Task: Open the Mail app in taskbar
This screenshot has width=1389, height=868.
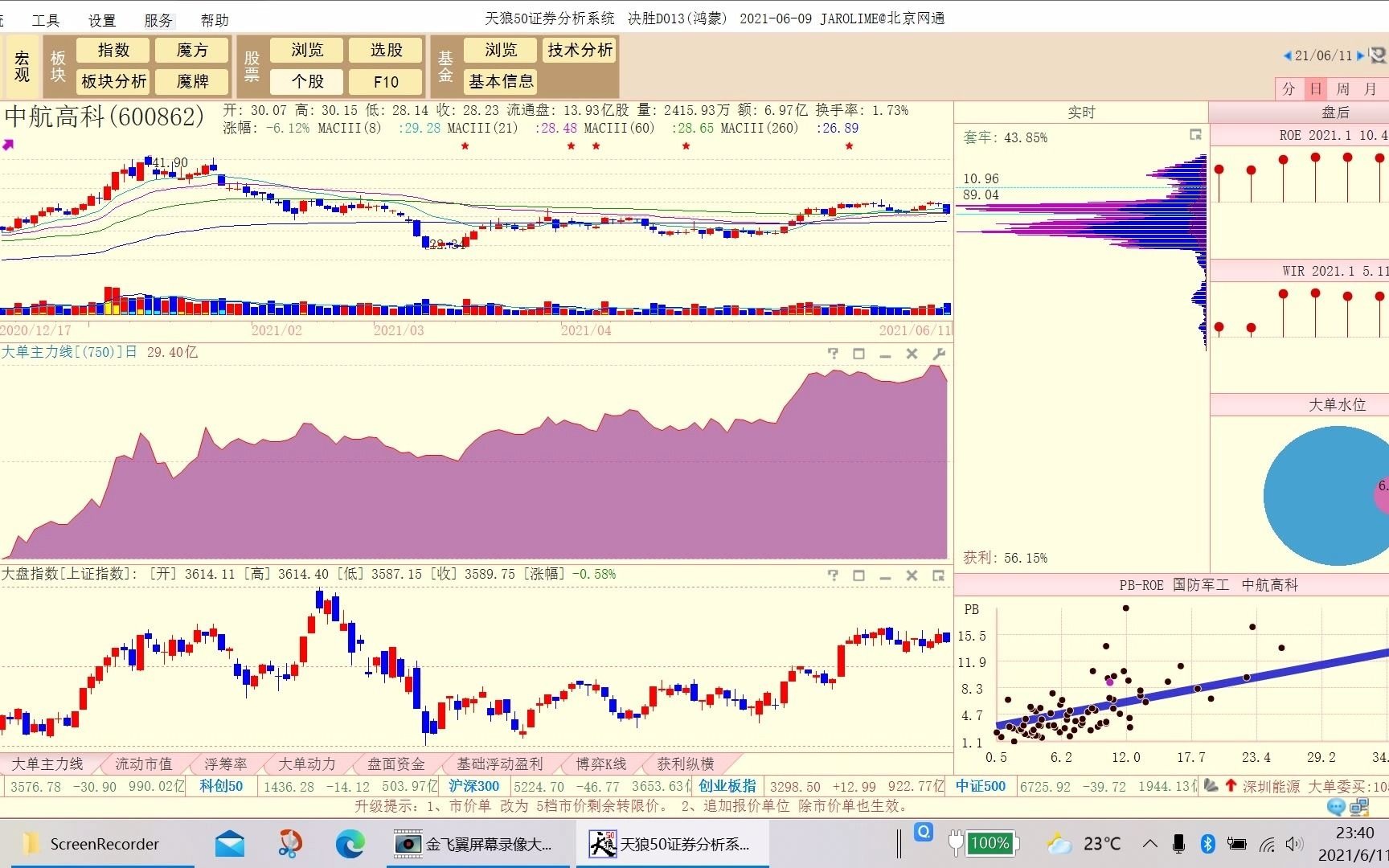Action: click(x=230, y=844)
